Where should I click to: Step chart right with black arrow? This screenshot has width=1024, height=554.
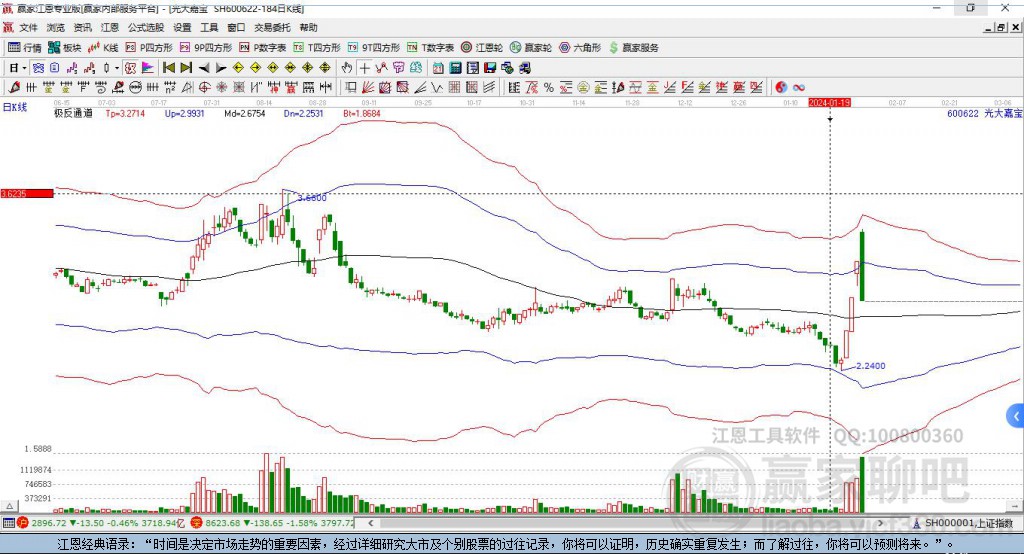(x=221, y=68)
